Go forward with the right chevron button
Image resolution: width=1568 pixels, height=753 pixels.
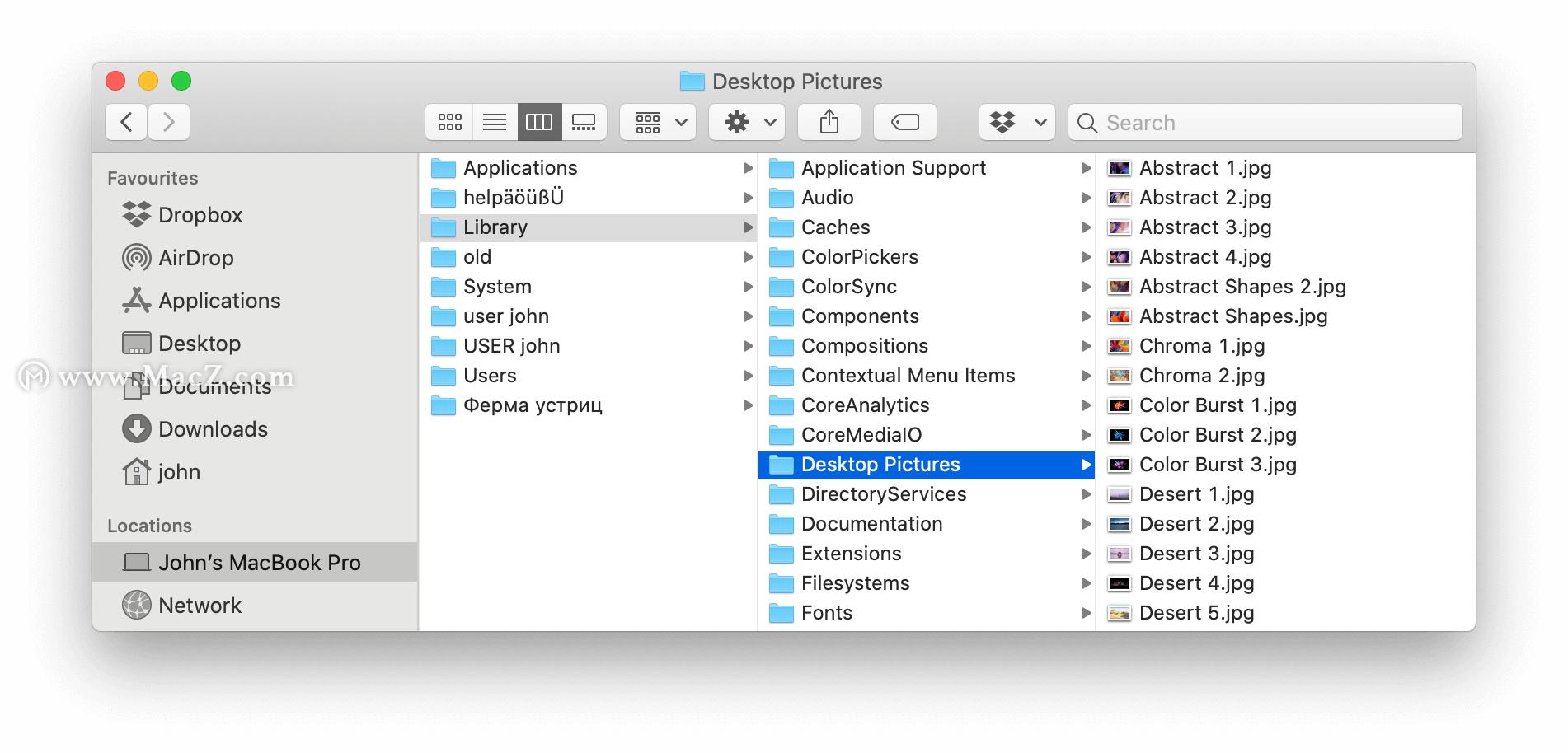169,122
